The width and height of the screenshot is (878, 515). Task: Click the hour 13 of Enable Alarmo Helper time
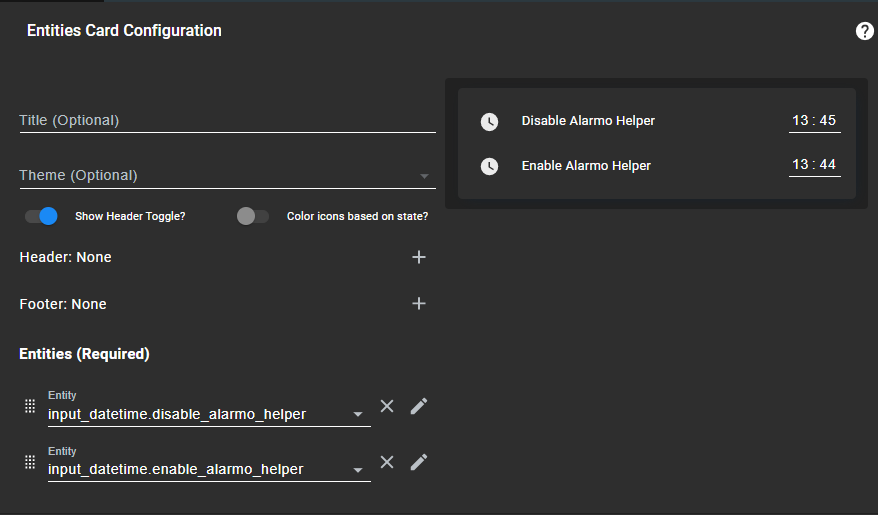800,165
